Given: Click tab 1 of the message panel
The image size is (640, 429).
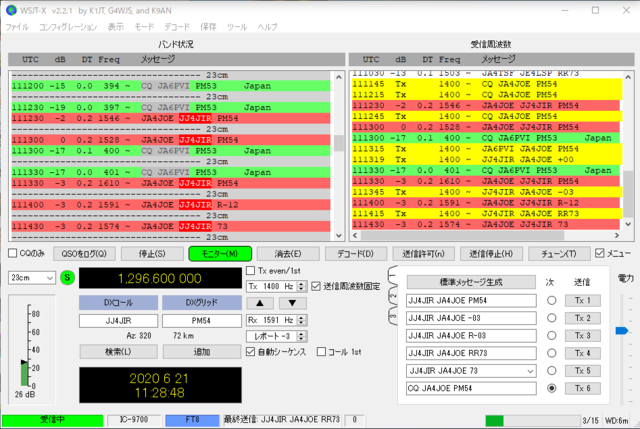Looking at the screenshot, I should (x=392, y=278).
